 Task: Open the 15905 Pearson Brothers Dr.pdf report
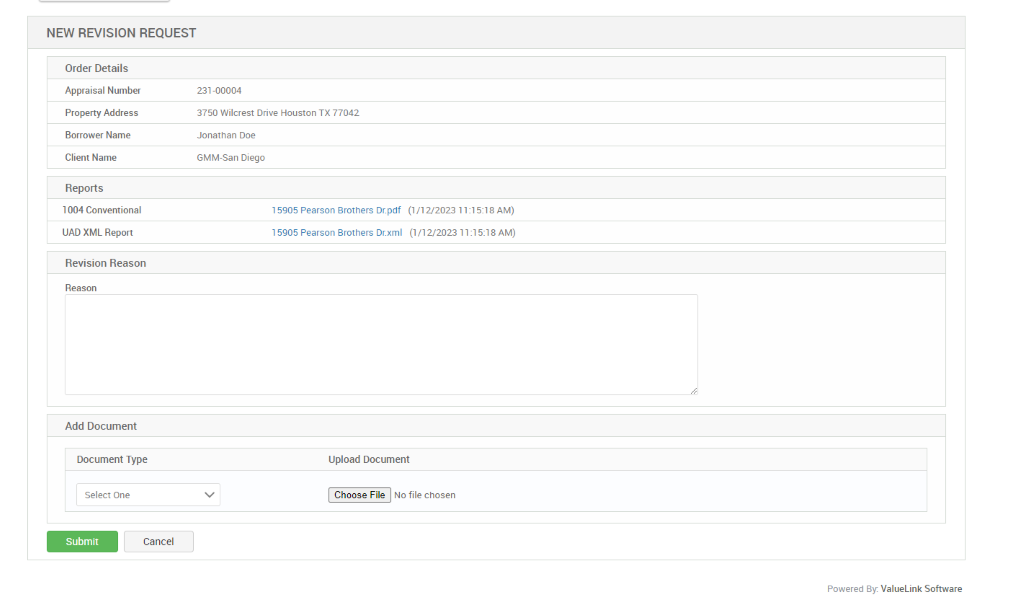click(x=335, y=210)
